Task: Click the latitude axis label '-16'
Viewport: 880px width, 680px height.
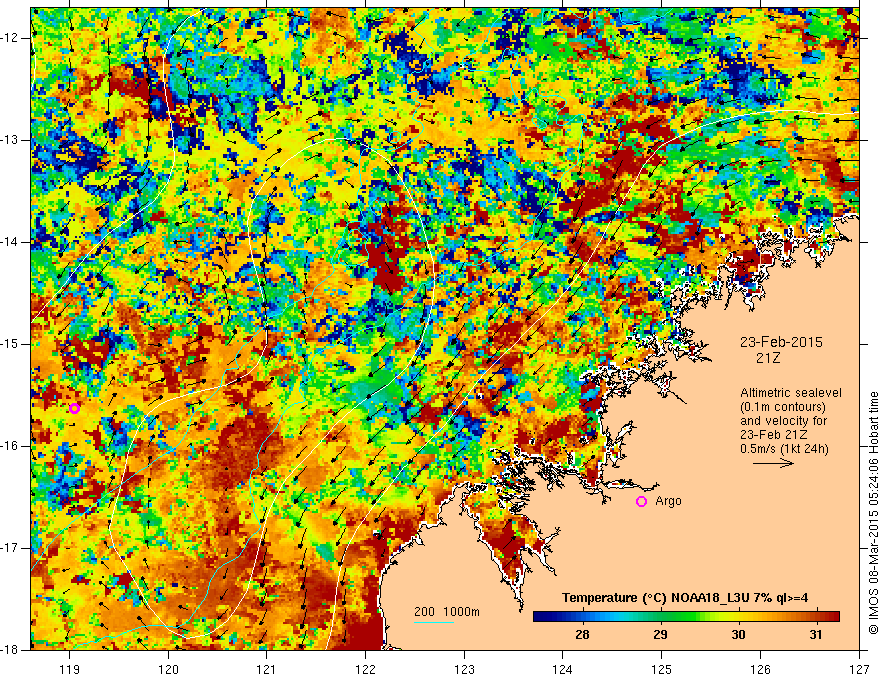Action: pyautogui.click(x=10, y=446)
